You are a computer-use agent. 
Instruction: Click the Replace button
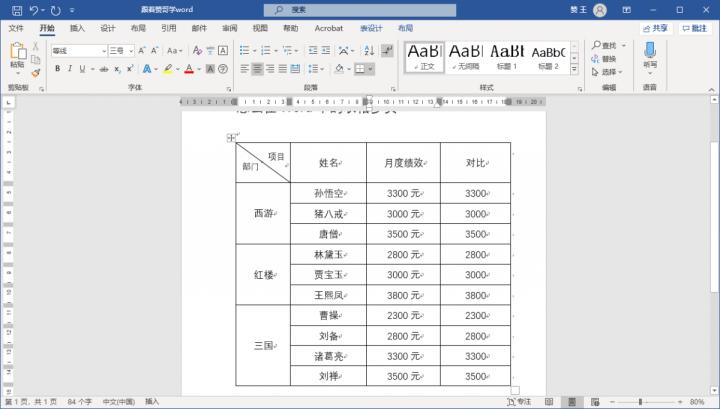click(x=604, y=59)
